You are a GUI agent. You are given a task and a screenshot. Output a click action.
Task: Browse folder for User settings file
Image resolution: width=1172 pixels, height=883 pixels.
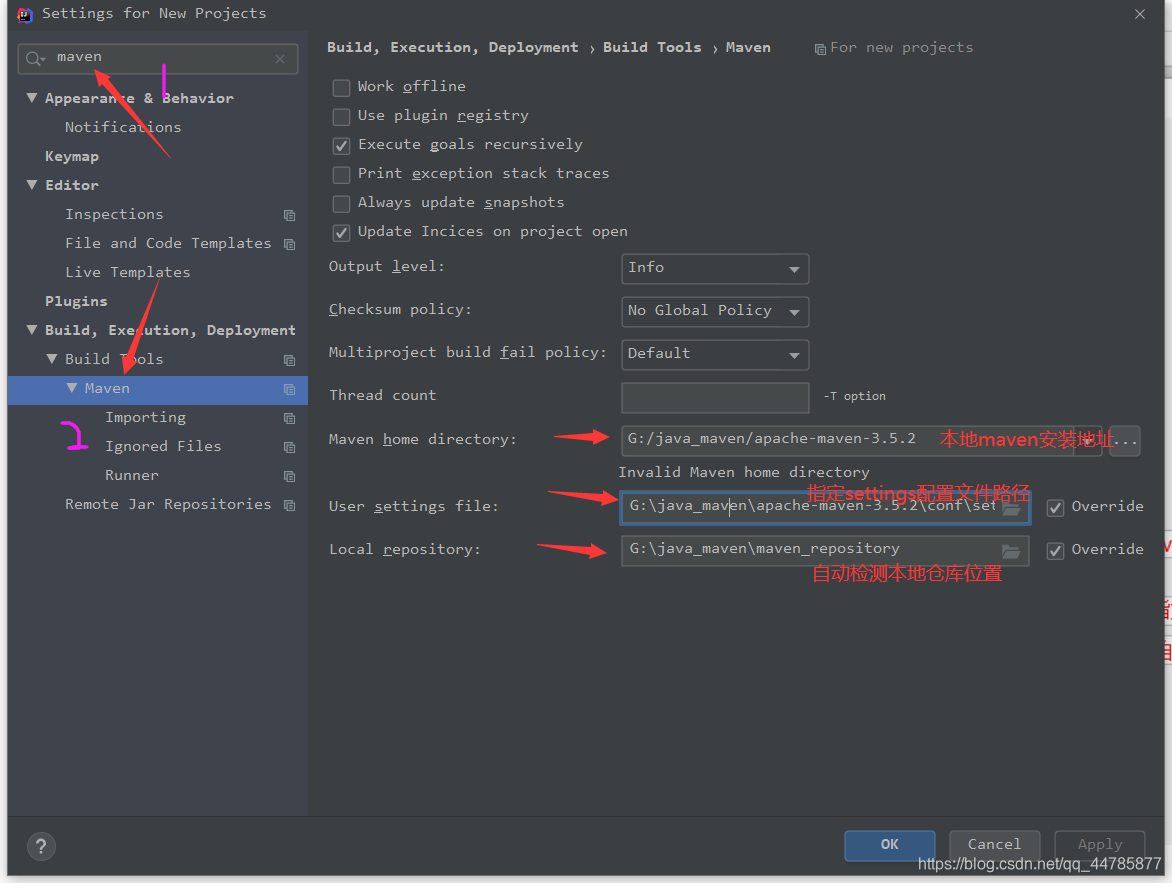(x=1011, y=508)
